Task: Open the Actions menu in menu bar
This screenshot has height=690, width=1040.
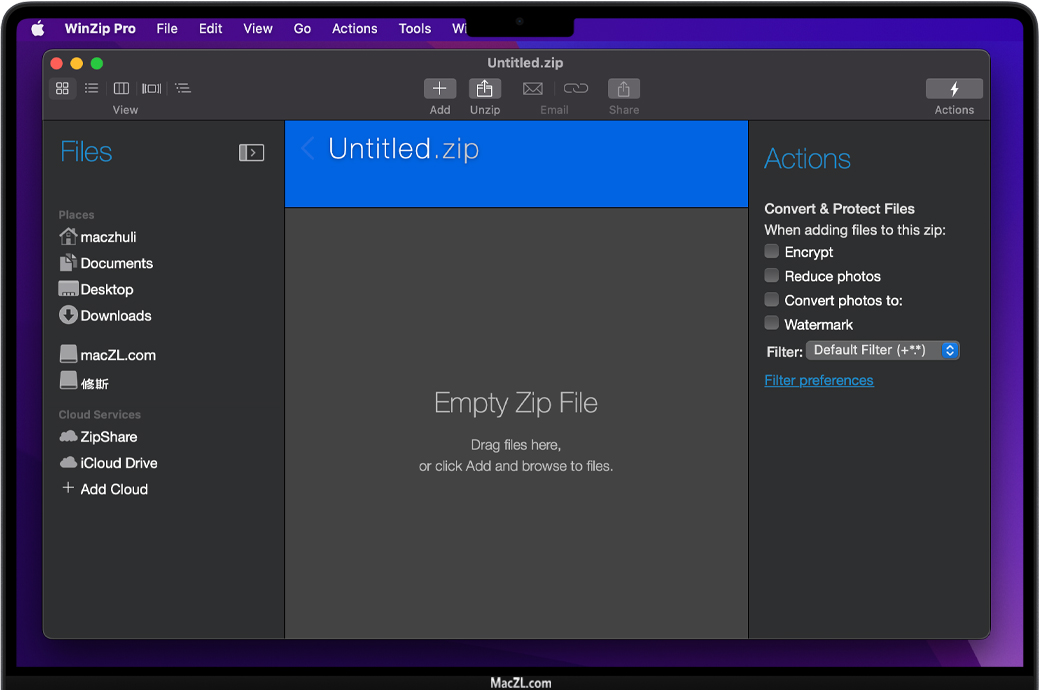Action: tap(355, 28)
